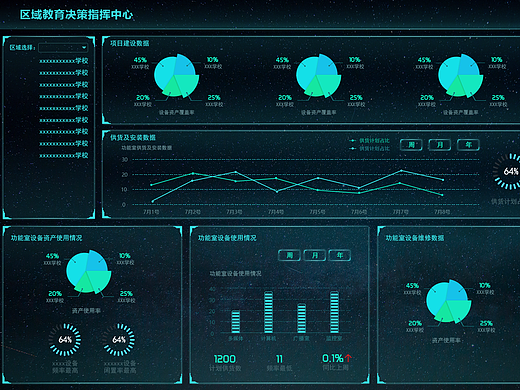Click the 7月6号 axis label
This screenshot has width=520, height=390.
coord(359,212)
